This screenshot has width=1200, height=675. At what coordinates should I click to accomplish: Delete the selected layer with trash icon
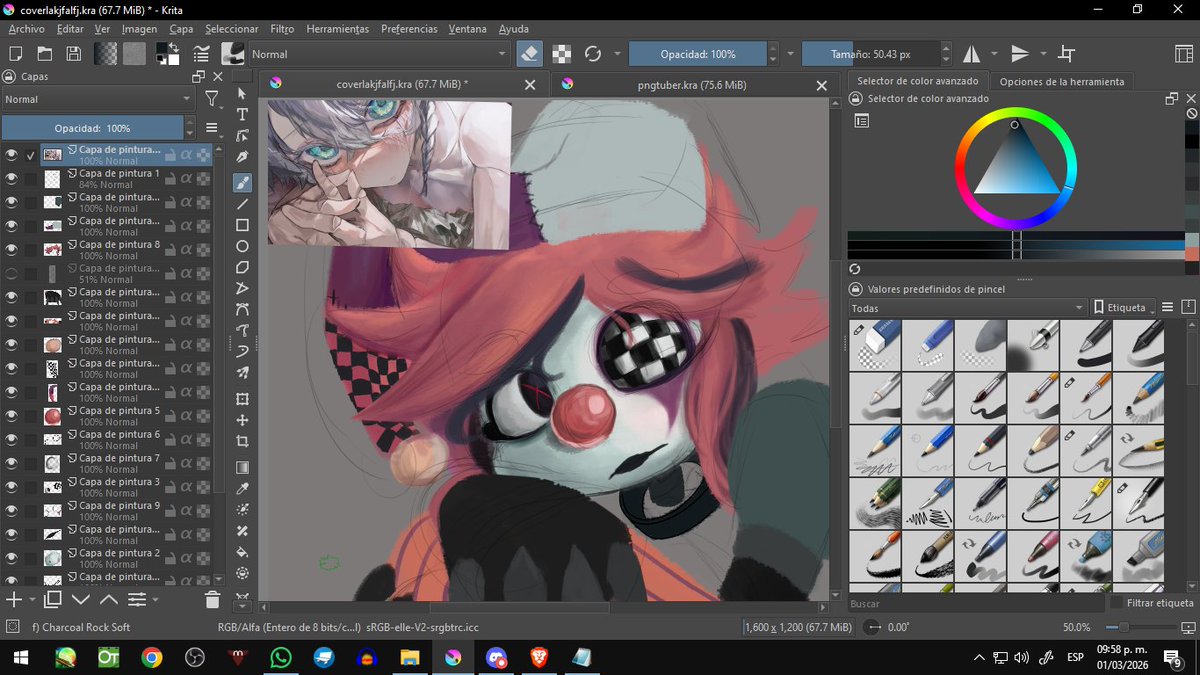pos(212,600)
